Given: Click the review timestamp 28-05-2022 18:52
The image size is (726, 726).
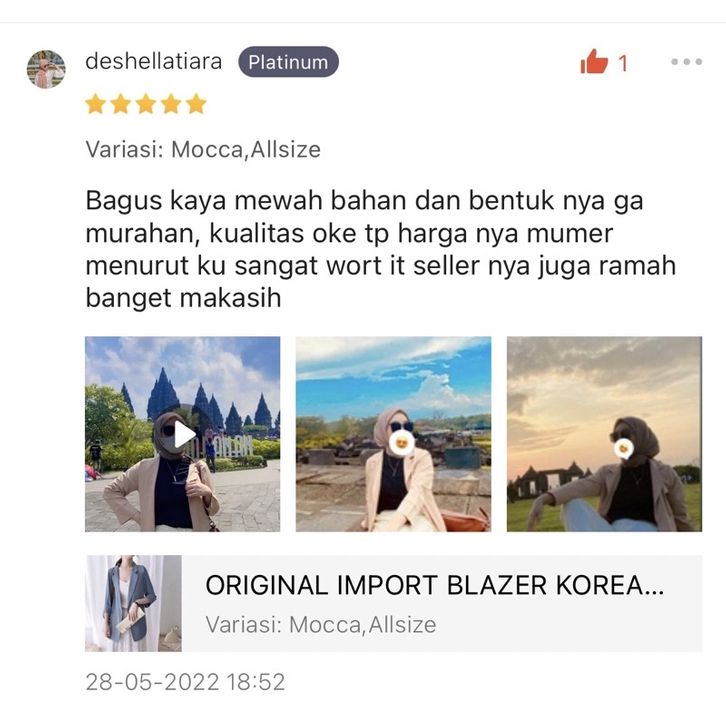Looking at the screenshot, I should click(x=185, y=682).
